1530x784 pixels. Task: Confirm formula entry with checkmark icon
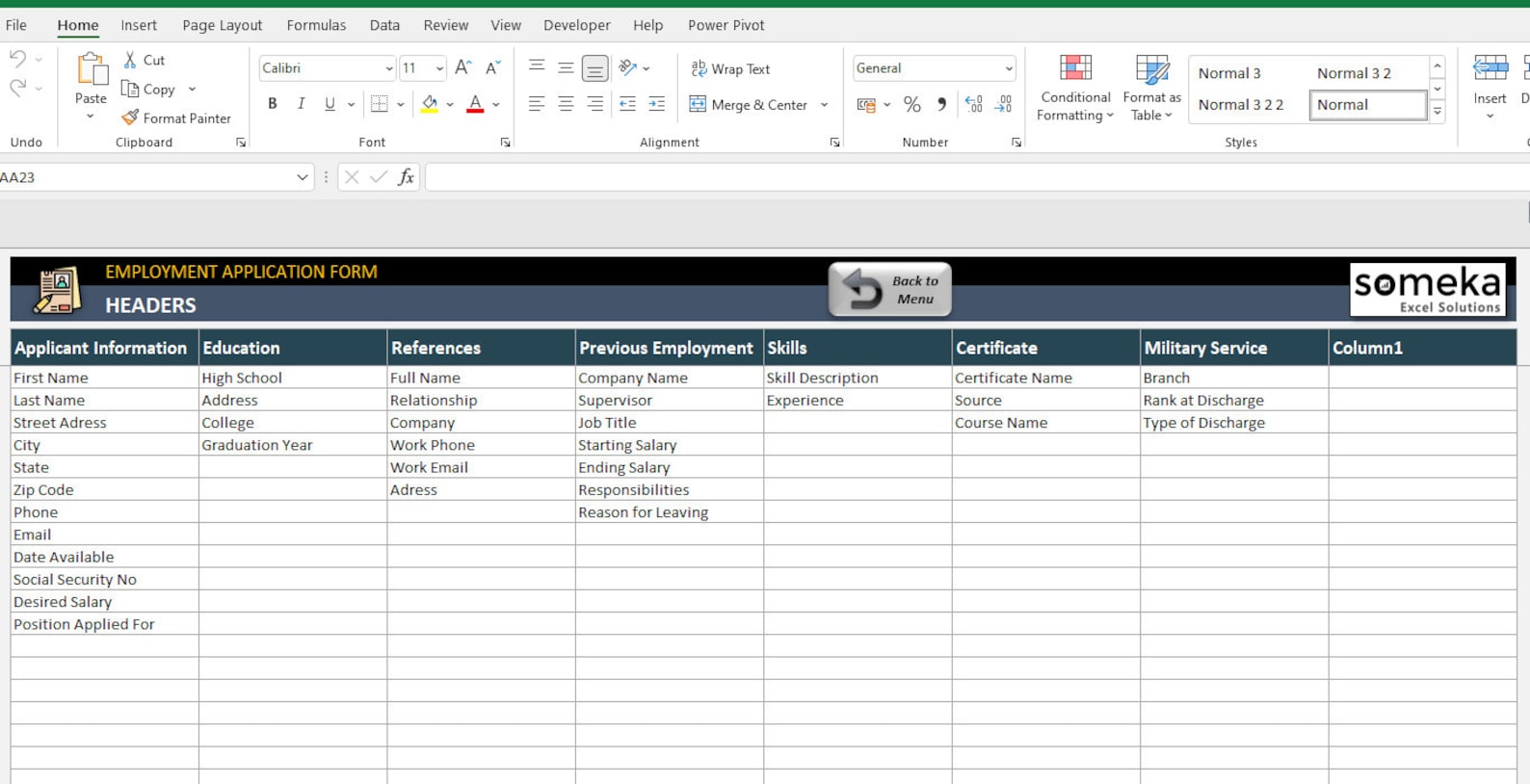tap(379, 177)
